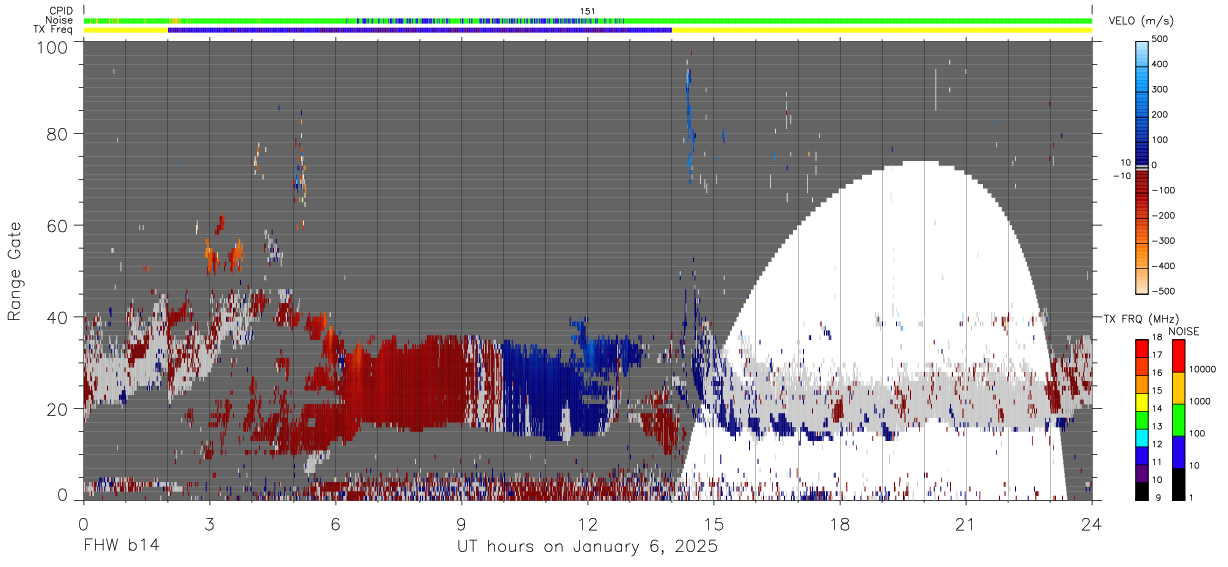The image size is (1228, 567).
Task: Click y-axis tick label 40
Action: [58, 317]
